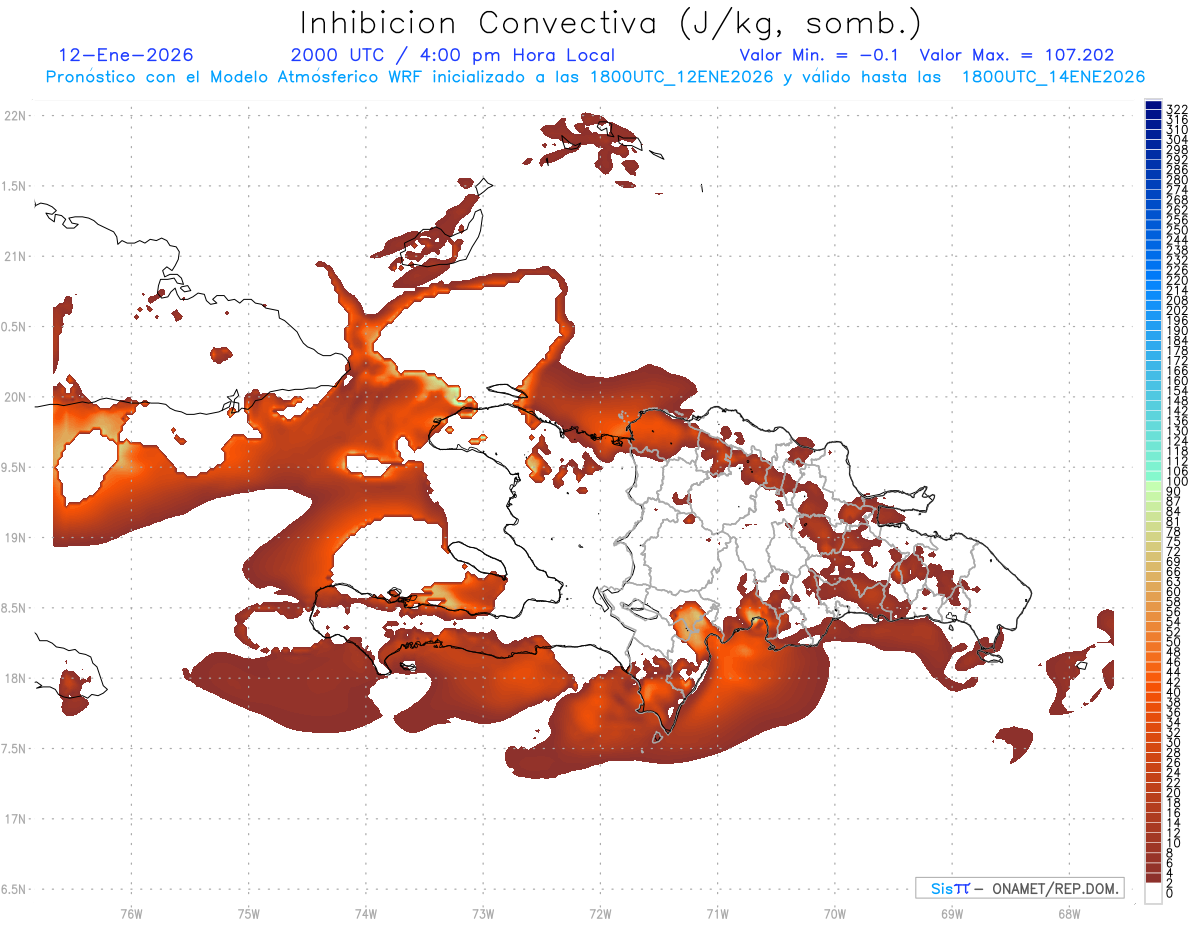1200x927 pixels.
Task: Click the white swatch at the bottom of the color bar
Action: tap(1153, 892)
